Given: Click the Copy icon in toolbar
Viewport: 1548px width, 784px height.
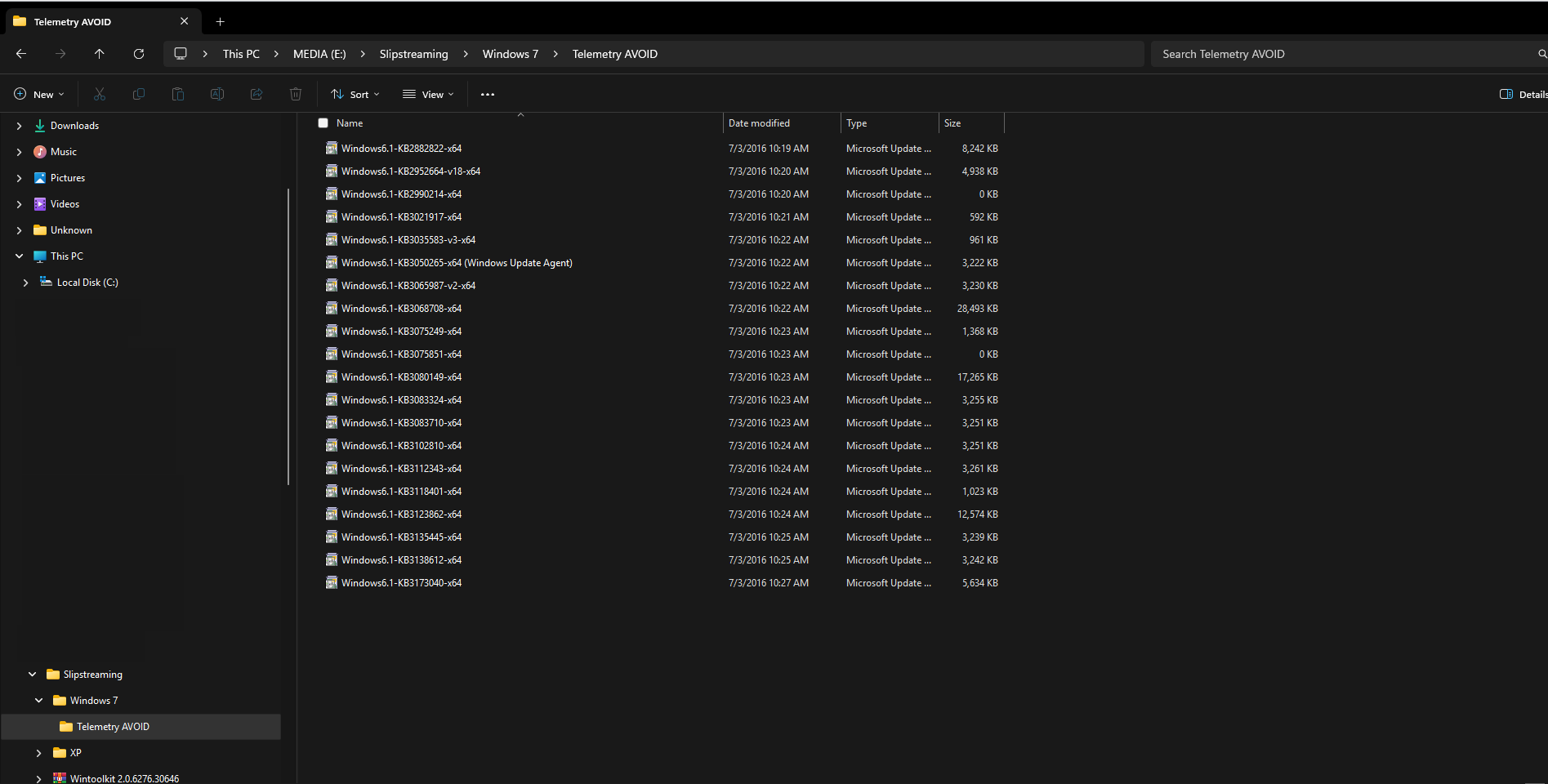Looking at the screenshot, I should point(139,95).
